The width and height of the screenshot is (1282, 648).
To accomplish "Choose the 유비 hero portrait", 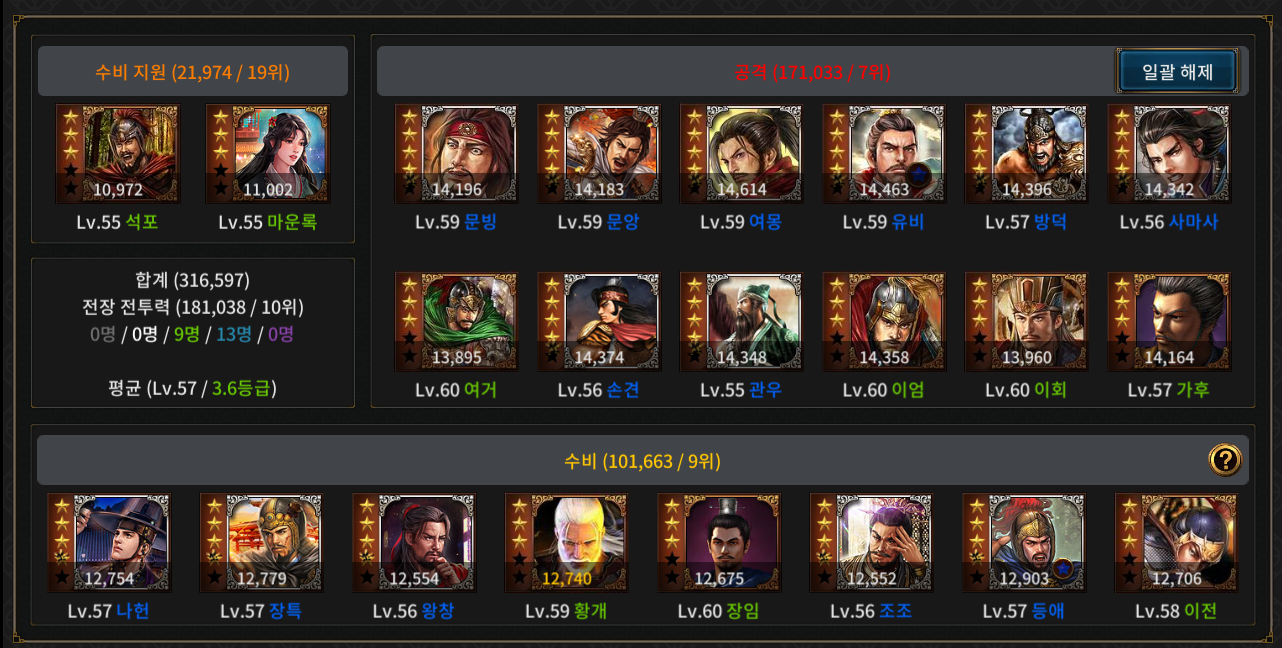I will (x=884, y=154).
